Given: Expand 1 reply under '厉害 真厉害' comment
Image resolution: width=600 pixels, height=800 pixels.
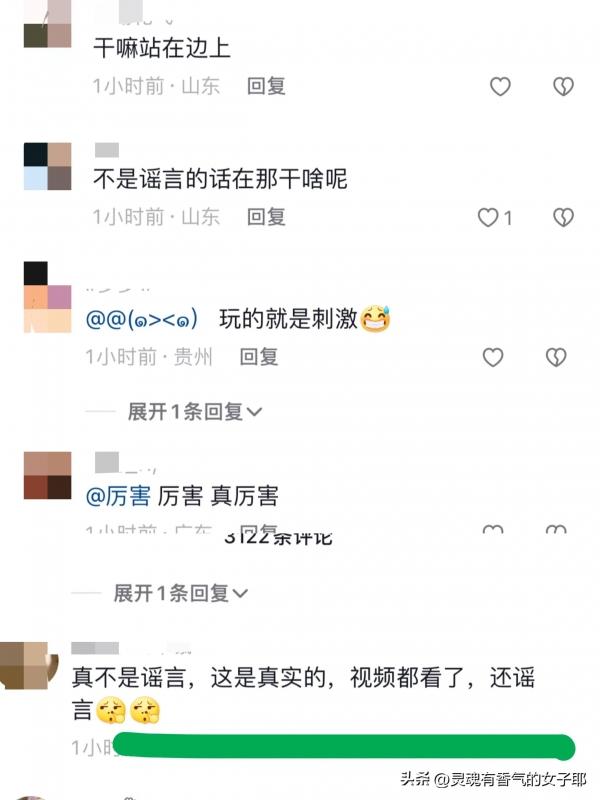Looking at the screenshot, I should point(180,593).
